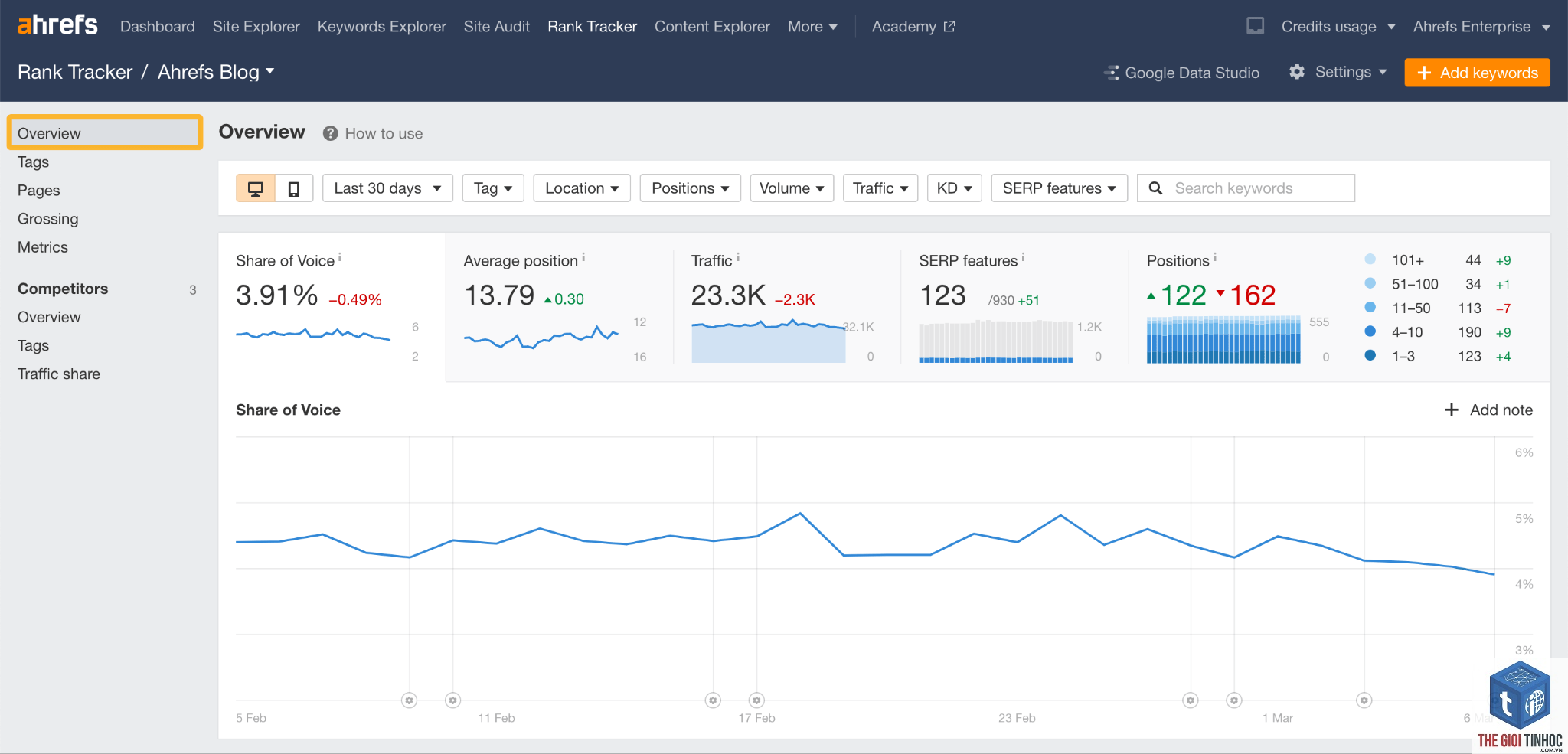Open Tags under Competitors section
The width and height of the screenshot is (1568, 754).
click(34, 345)
